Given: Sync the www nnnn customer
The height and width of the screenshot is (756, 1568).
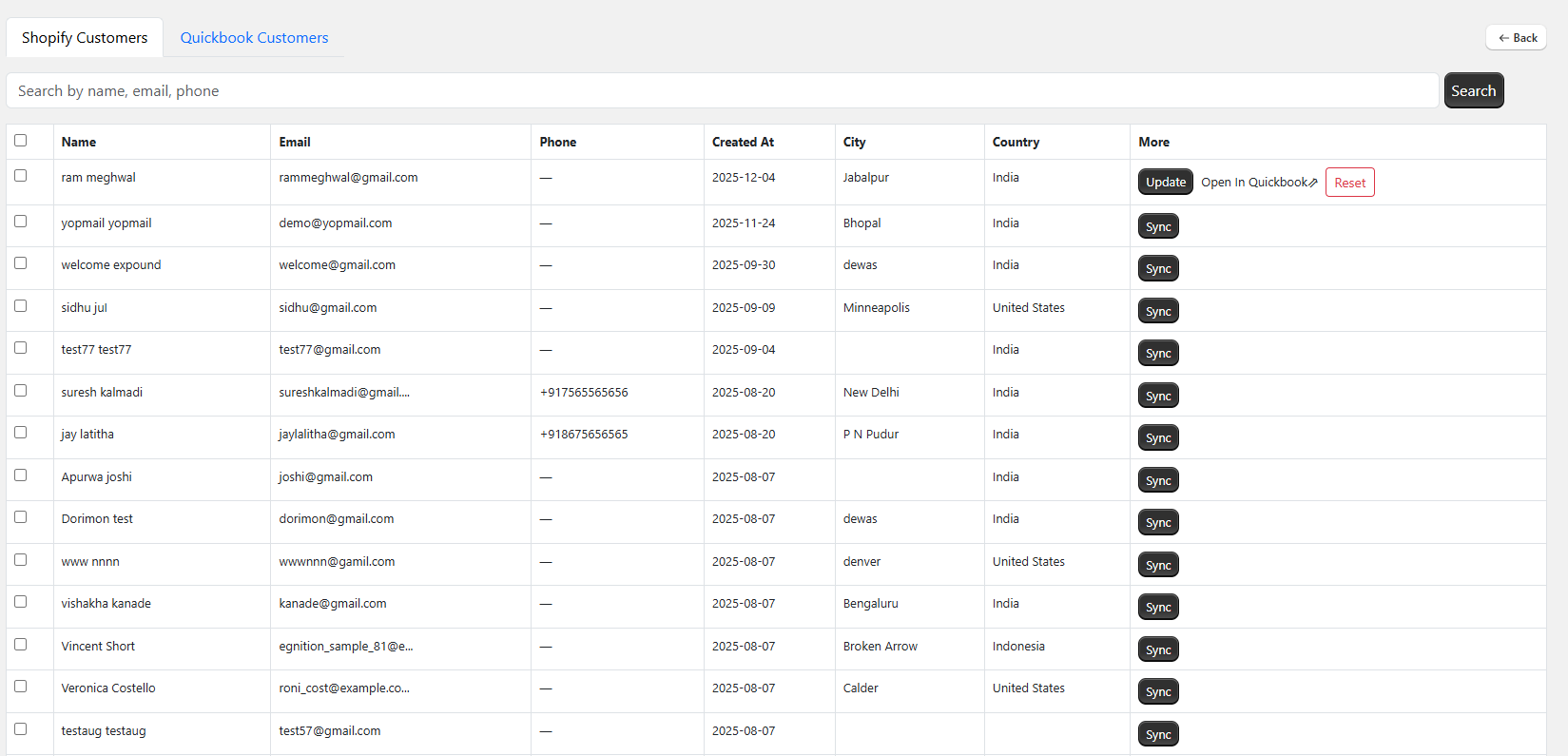Looking at the screenshot, I should (x=1158, y=566).
